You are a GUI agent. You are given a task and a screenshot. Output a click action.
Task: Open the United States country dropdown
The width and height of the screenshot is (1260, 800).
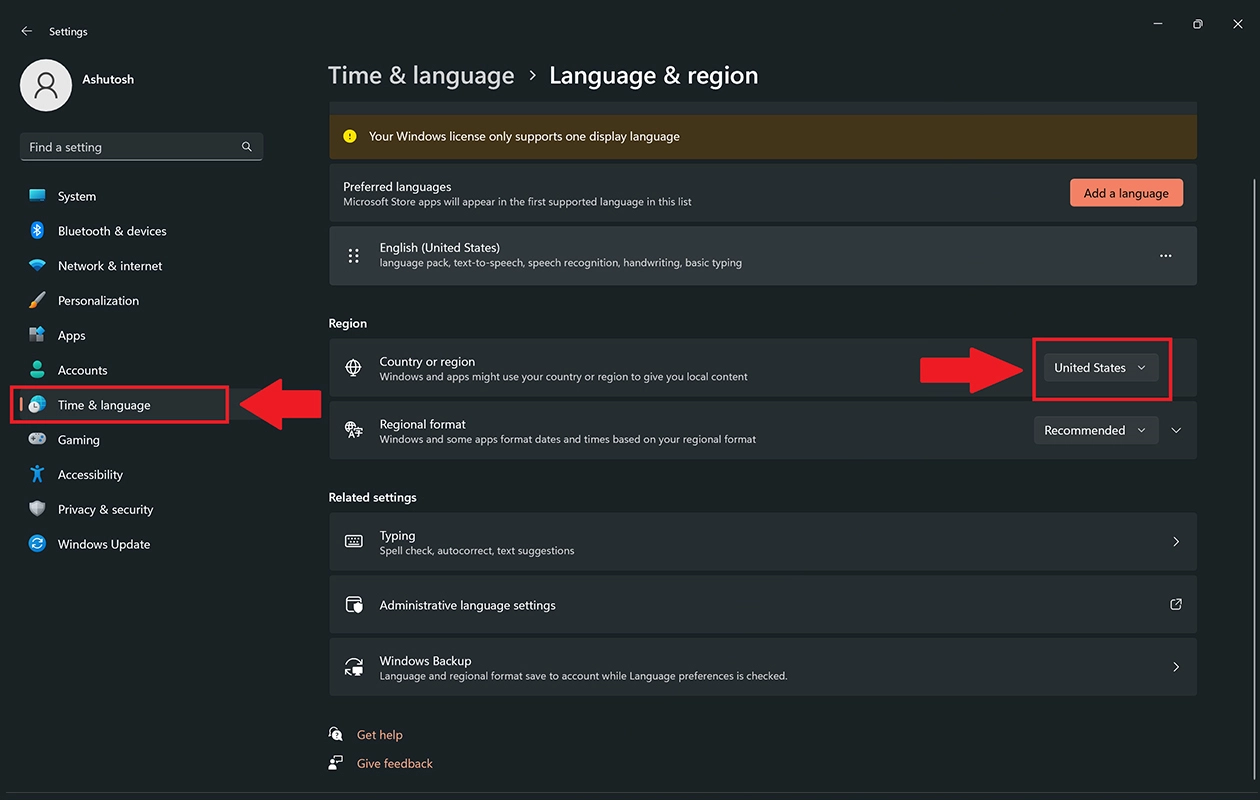point(1100,368)
